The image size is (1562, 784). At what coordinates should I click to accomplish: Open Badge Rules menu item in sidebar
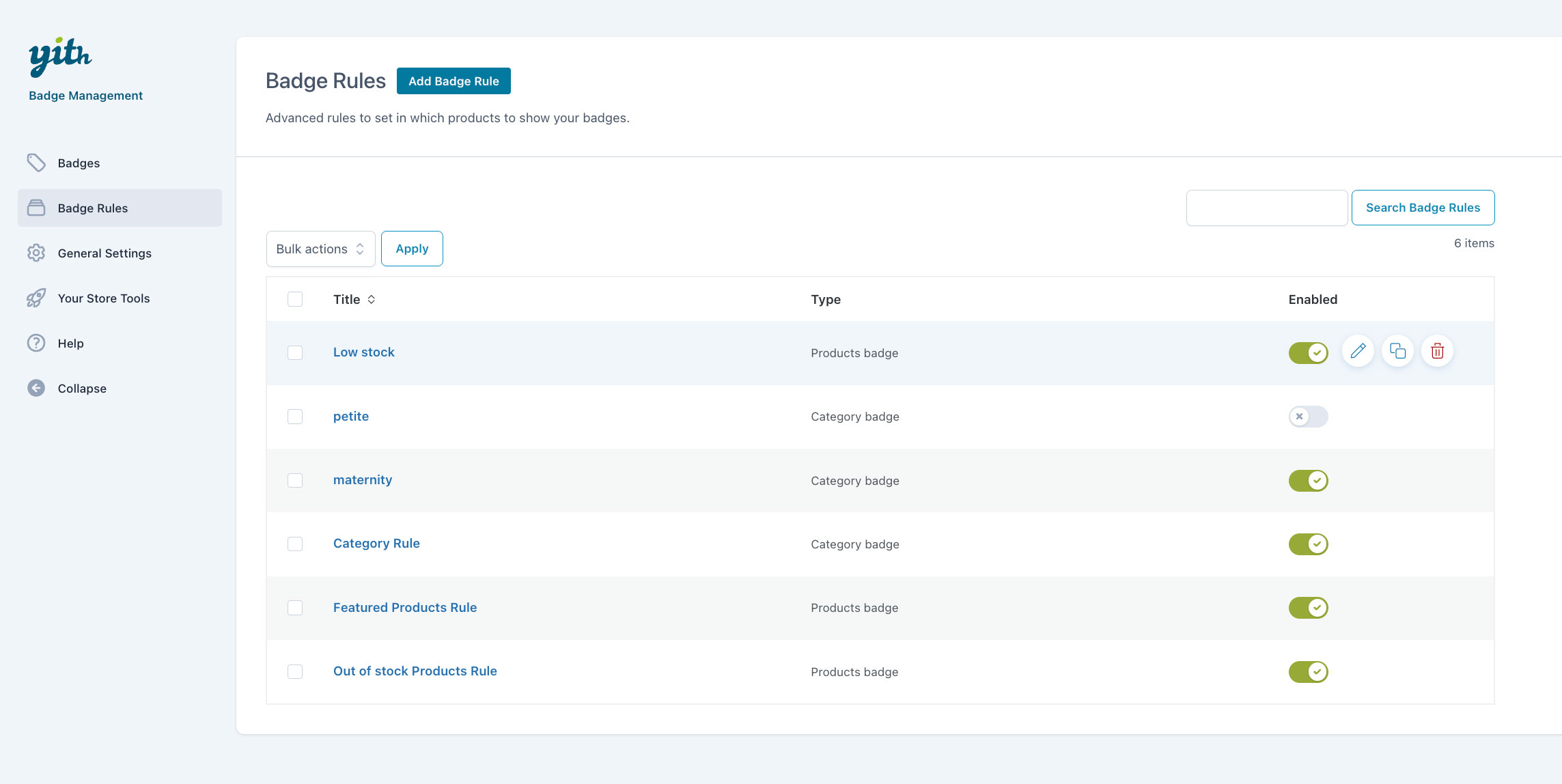pos(93,208)
